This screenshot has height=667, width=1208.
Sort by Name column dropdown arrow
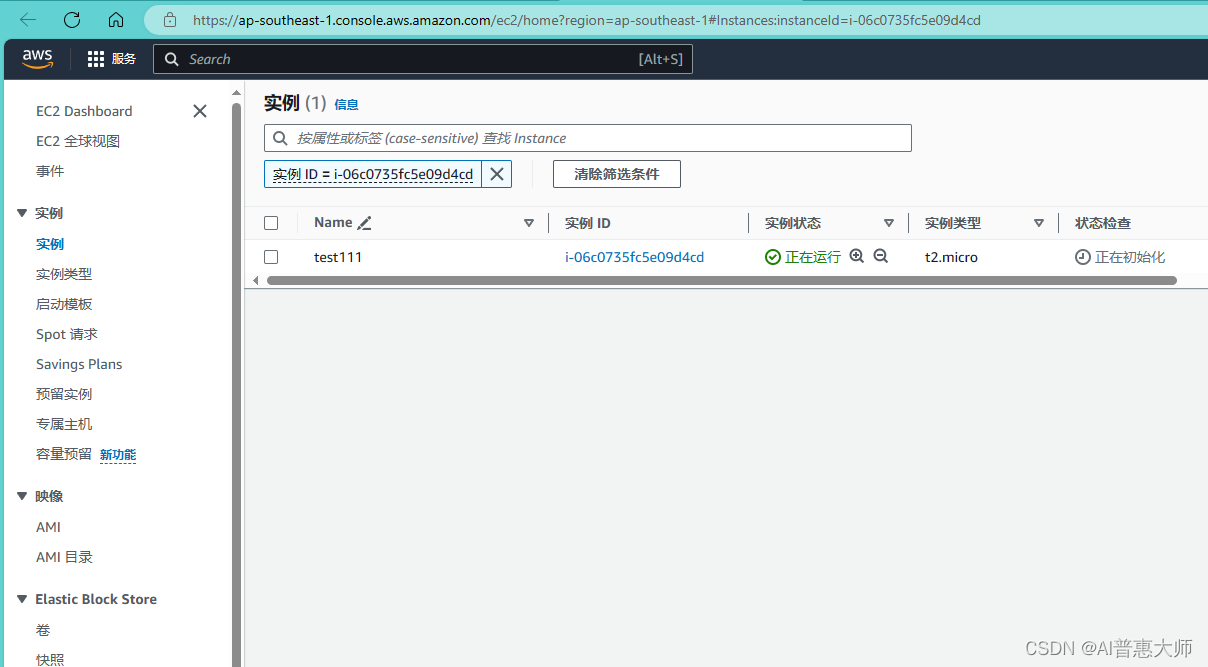529,223
